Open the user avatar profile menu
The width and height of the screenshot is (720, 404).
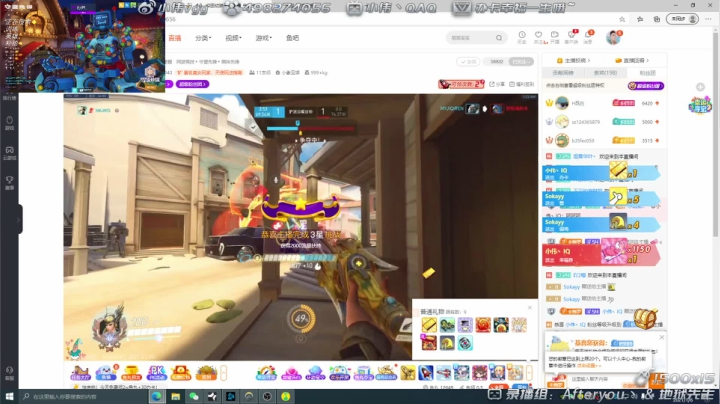[x=613, y=38]
